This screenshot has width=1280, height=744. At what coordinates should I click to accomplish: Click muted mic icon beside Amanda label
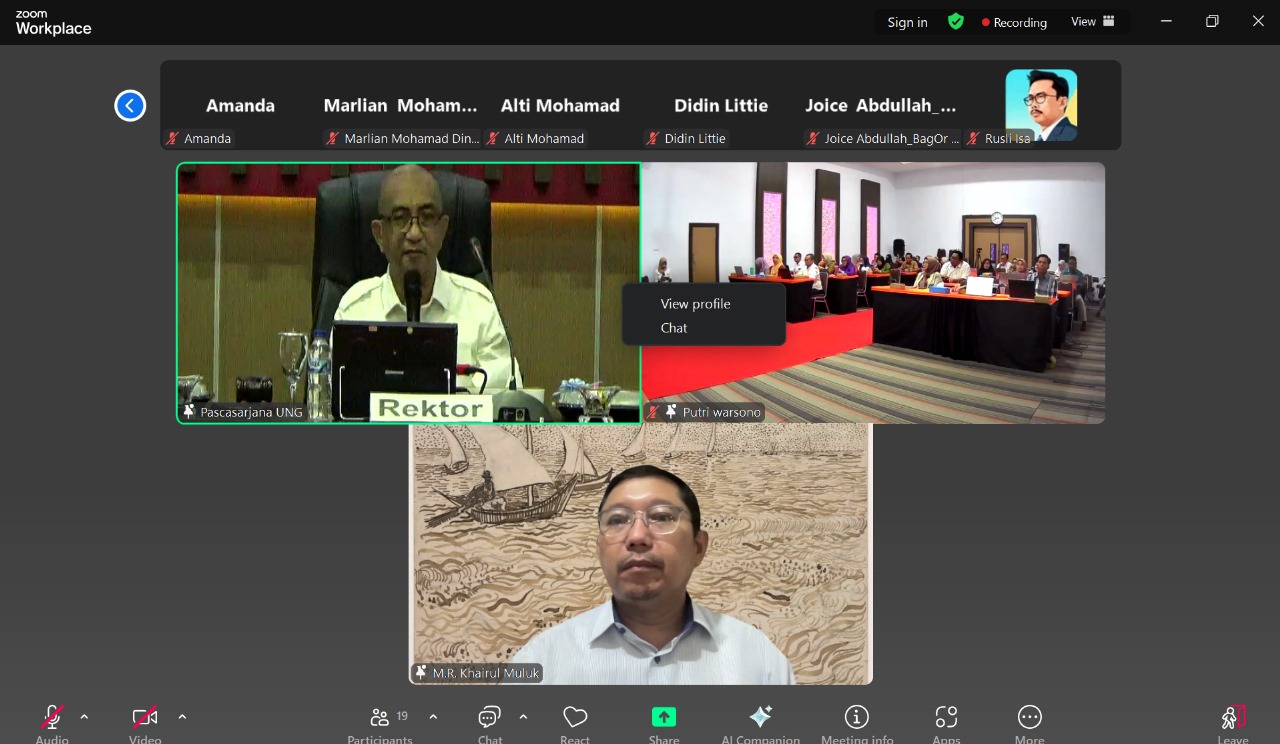[173, 139]
